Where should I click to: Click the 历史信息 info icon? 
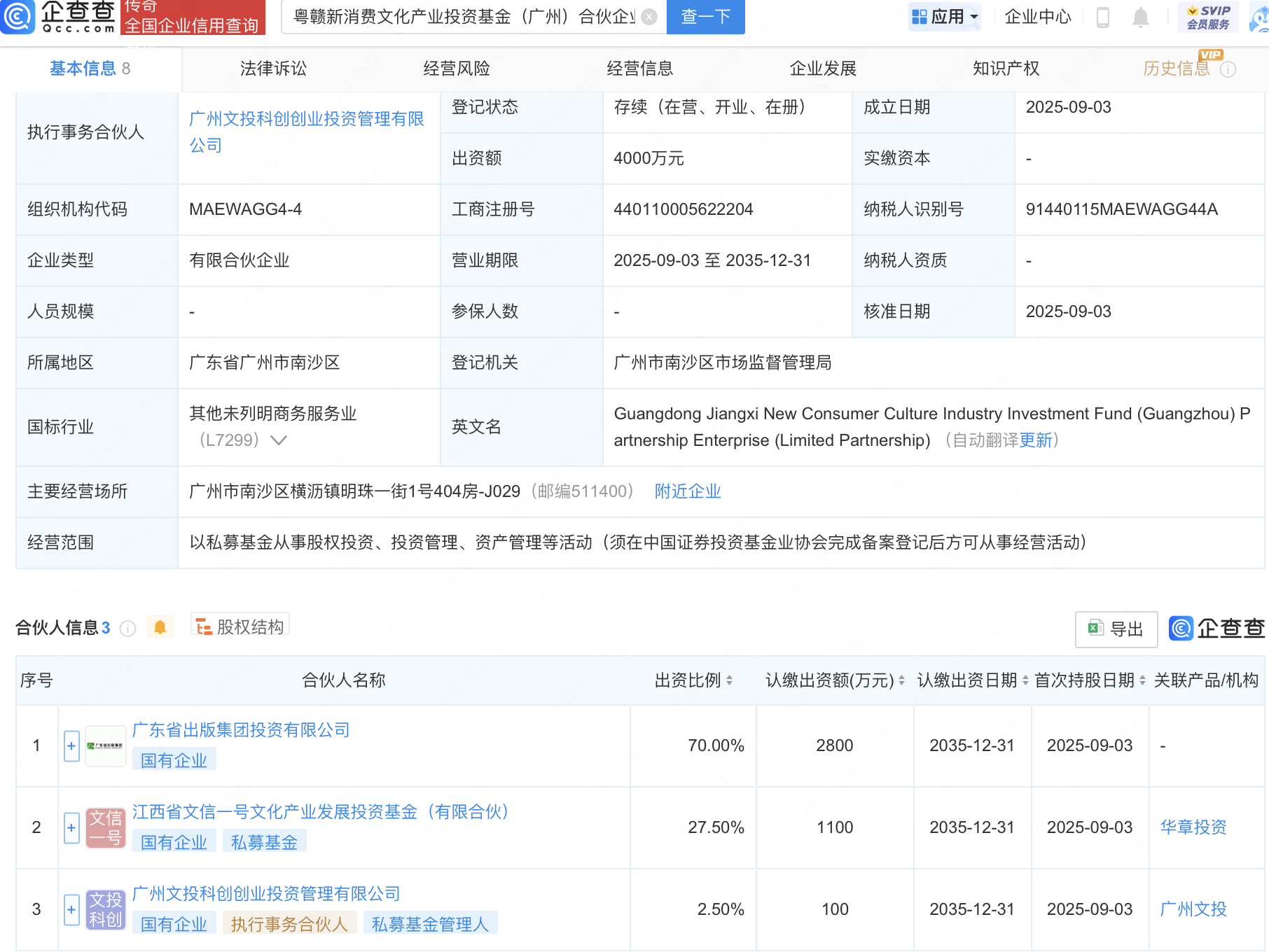[x=1228, y=69]
